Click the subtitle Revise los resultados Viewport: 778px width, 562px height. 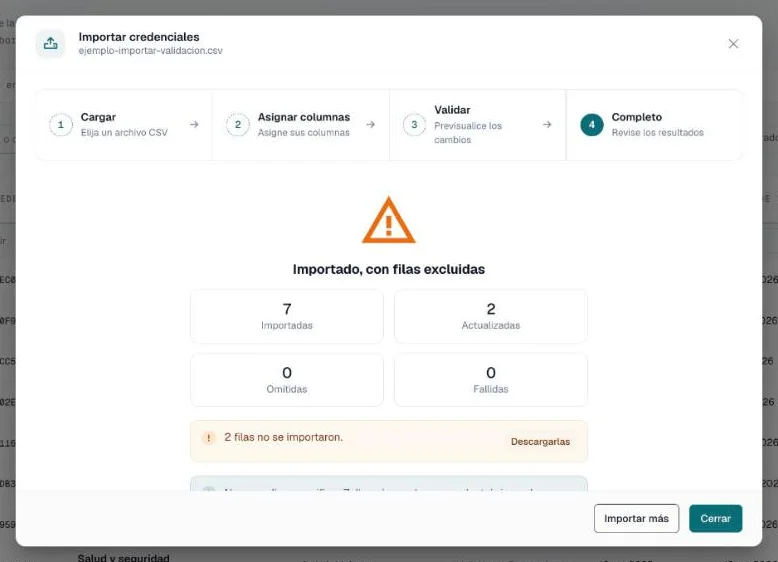pos(657,132)
